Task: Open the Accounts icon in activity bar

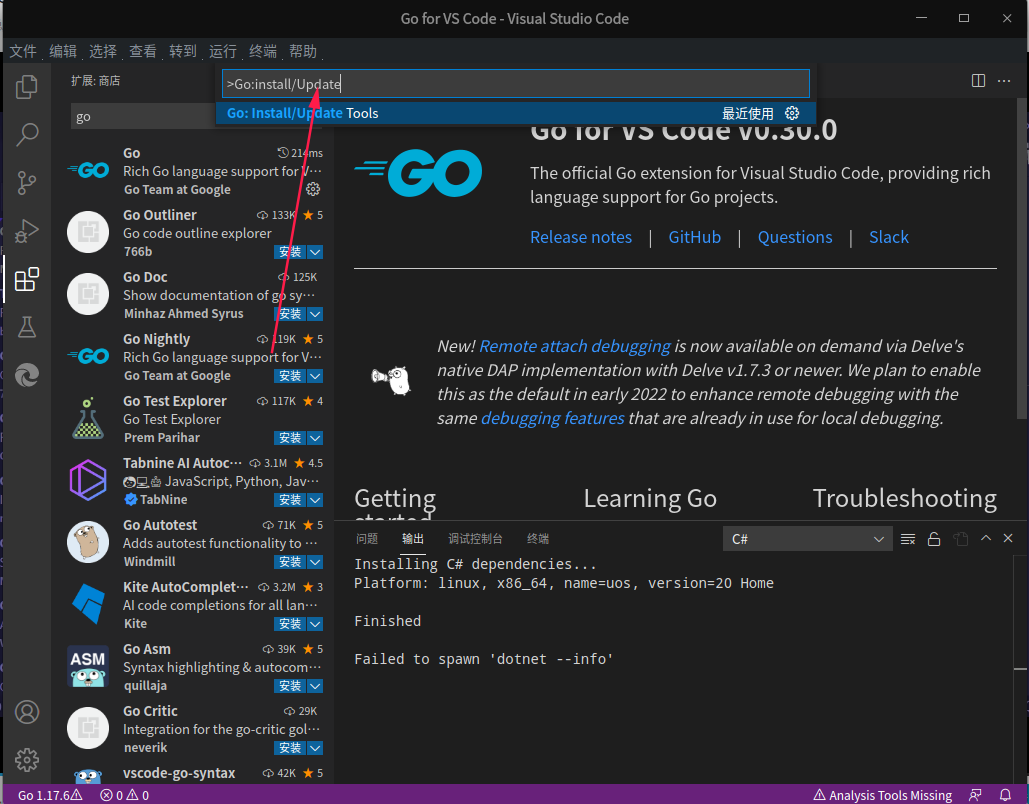Action: 27,712
